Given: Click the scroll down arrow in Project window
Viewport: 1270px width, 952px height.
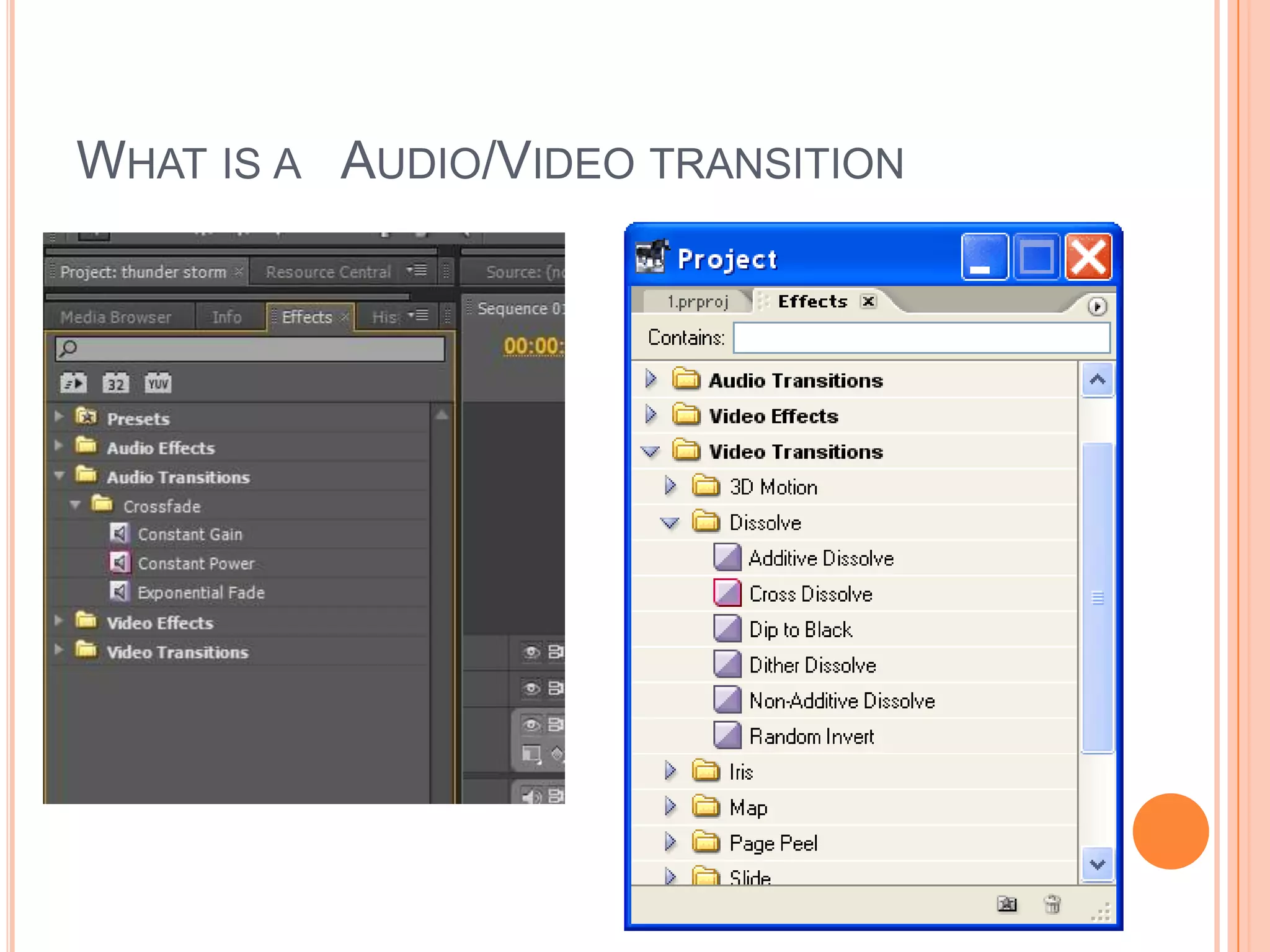Looking at the screenshot, I should coord(1097,864).
